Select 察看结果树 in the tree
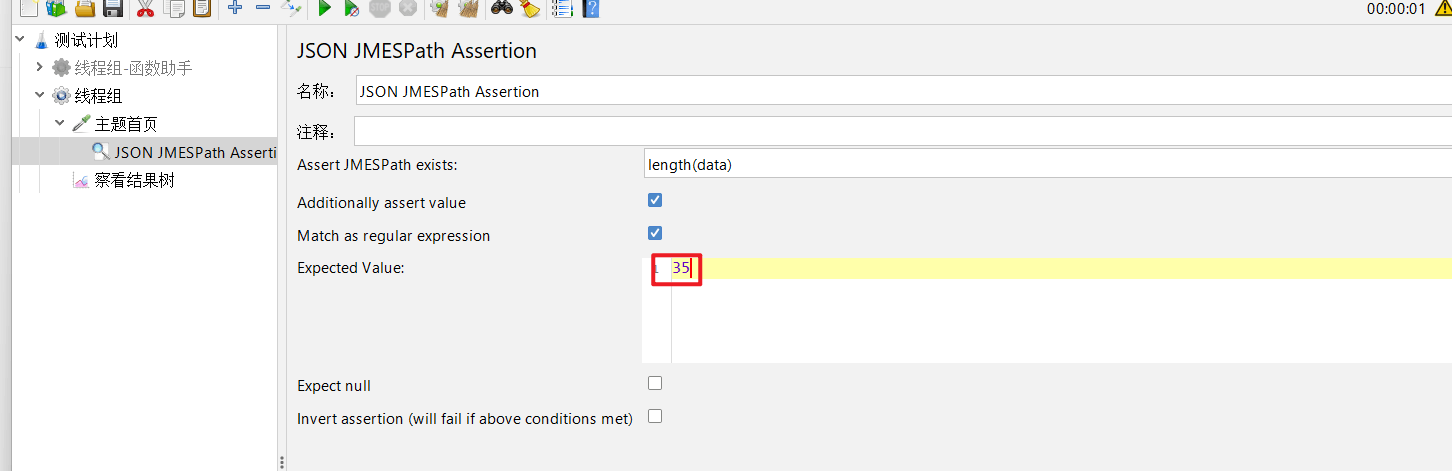This screenshot has width=1452, height=471. pyautogui.click(x=134, y=181)
